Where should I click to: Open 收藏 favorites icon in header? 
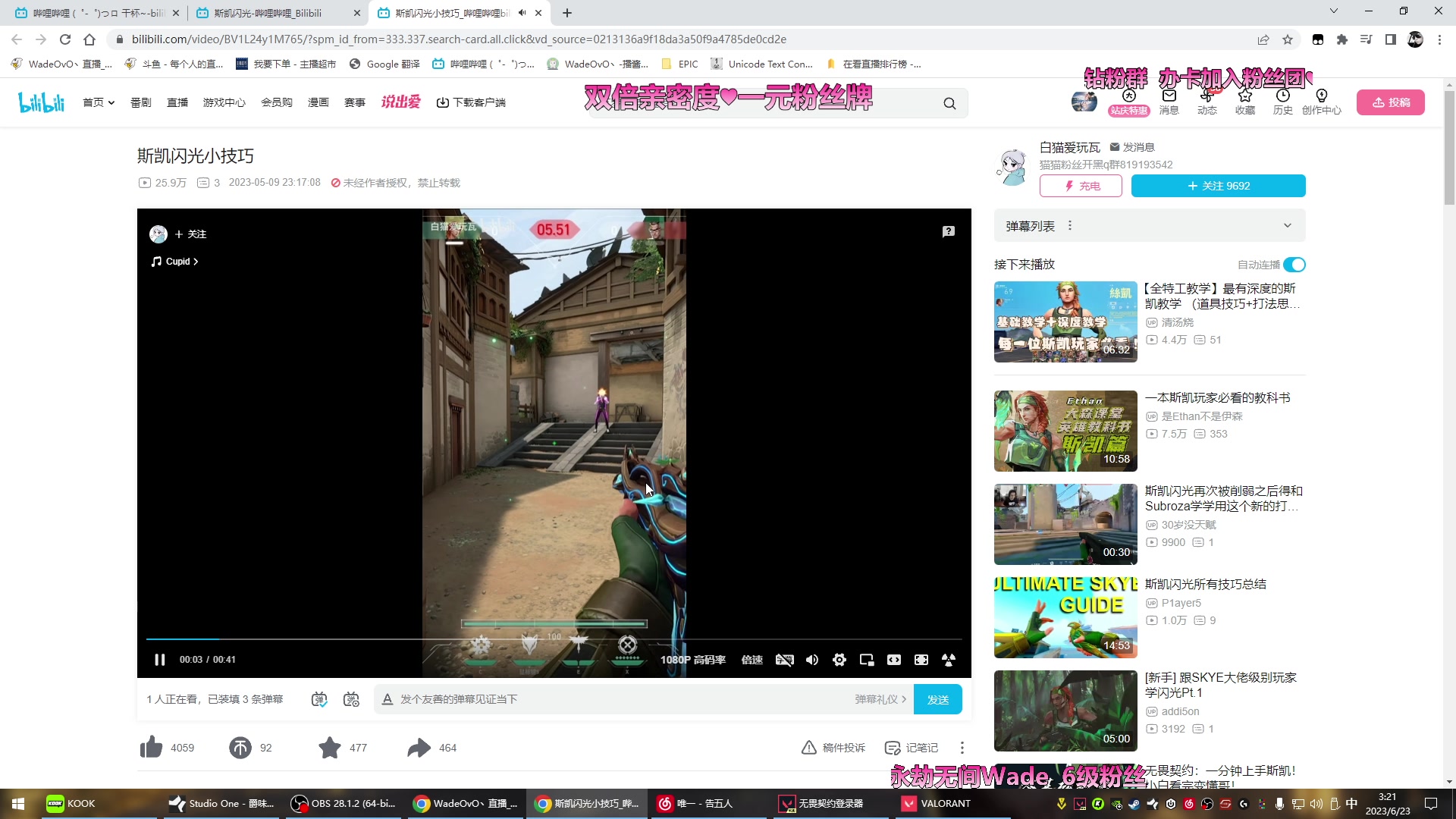pos(1245,102)
